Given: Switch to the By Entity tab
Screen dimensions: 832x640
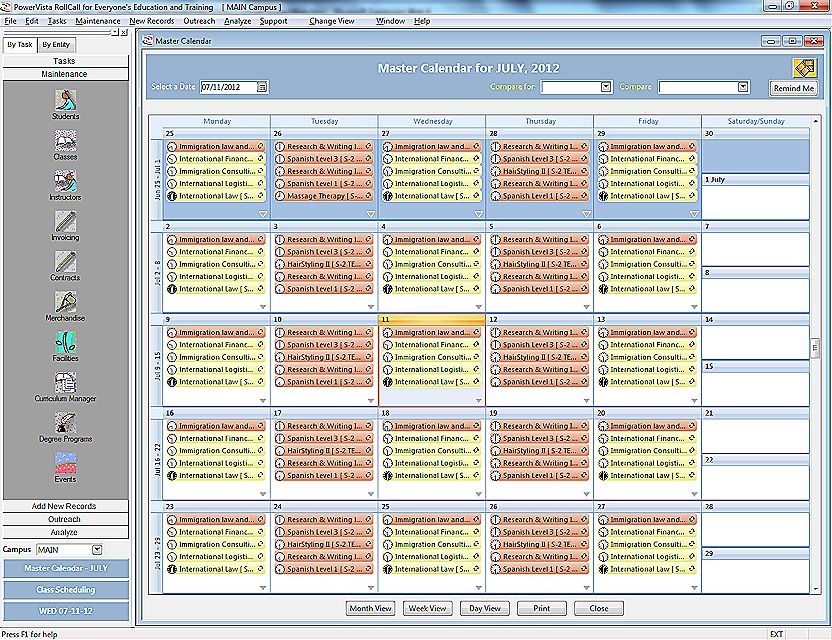Looking at the screenshot, I should pos(56,45).
